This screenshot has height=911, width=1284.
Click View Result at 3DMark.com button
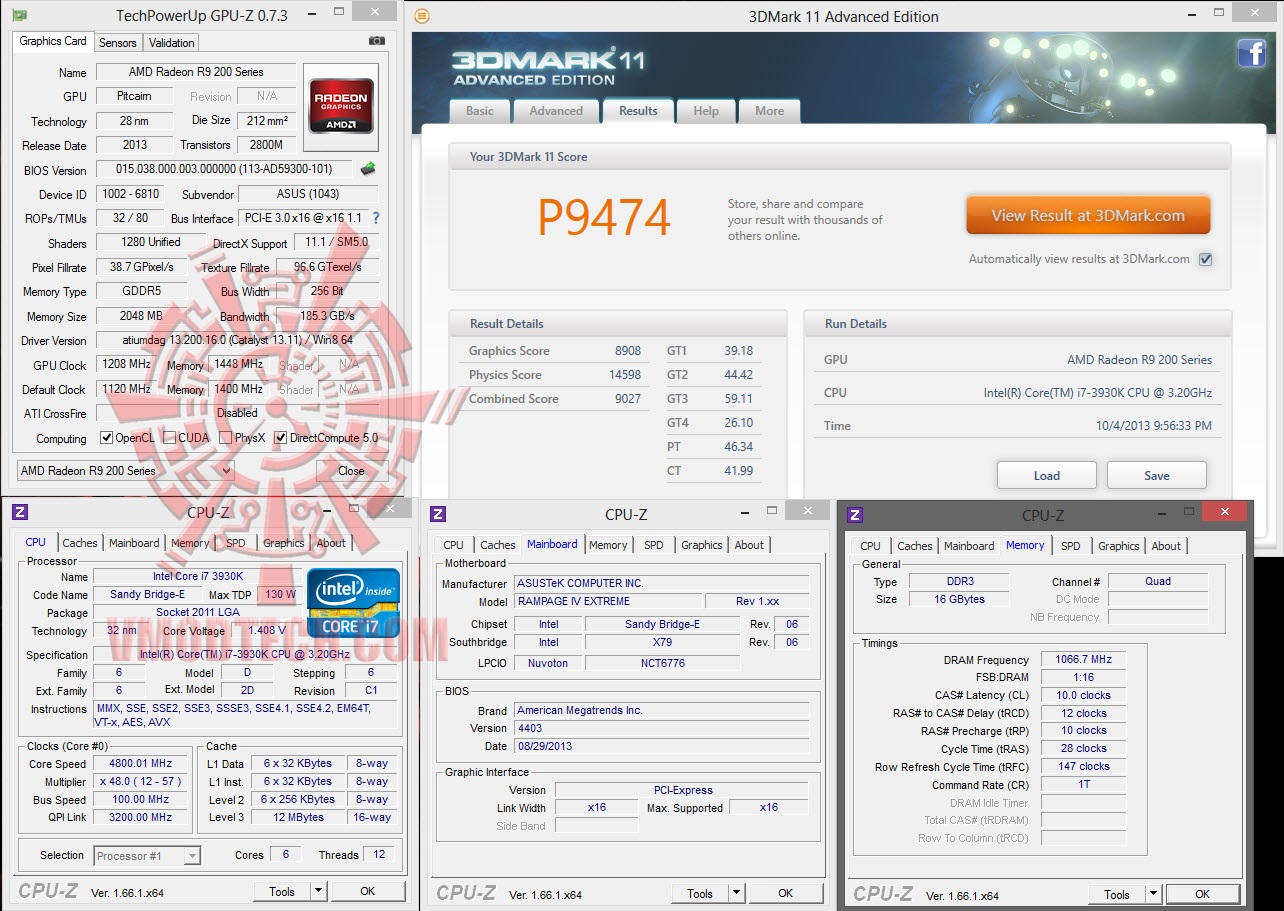pos(1088,216)
